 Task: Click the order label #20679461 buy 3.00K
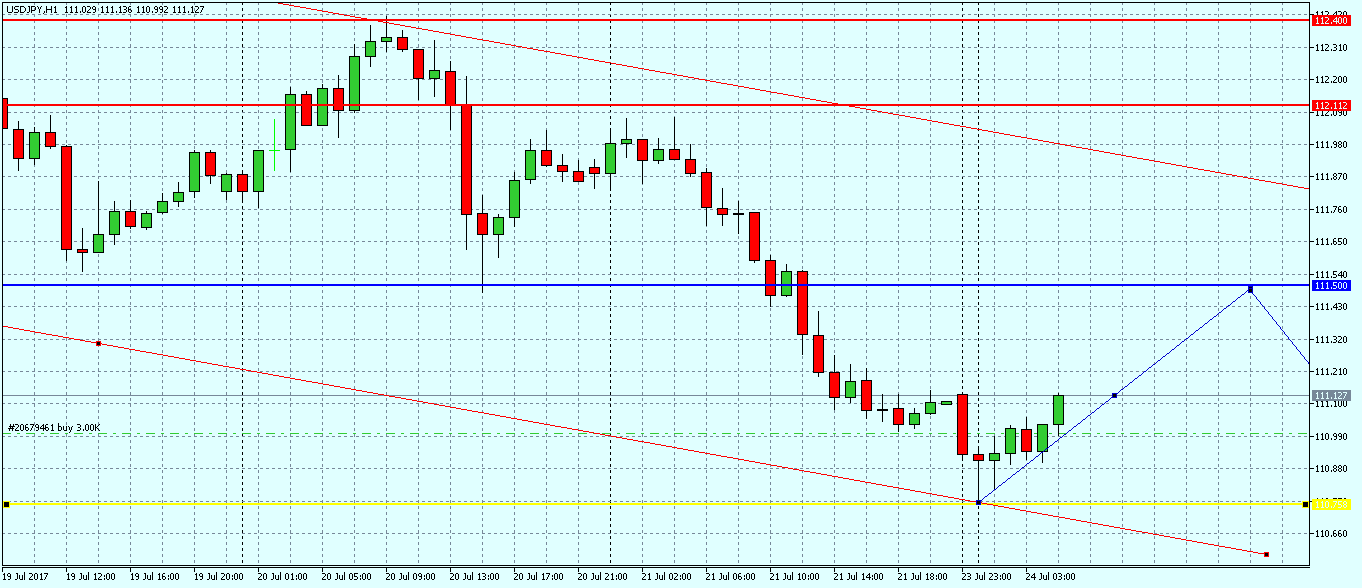pos(54,428)
